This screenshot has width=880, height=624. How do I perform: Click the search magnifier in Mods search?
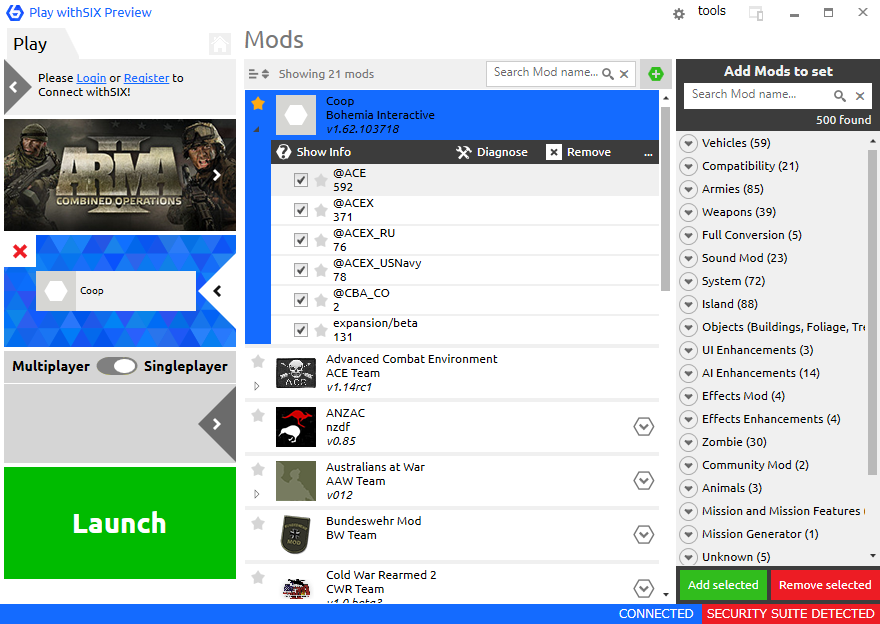tap(608, 74)
